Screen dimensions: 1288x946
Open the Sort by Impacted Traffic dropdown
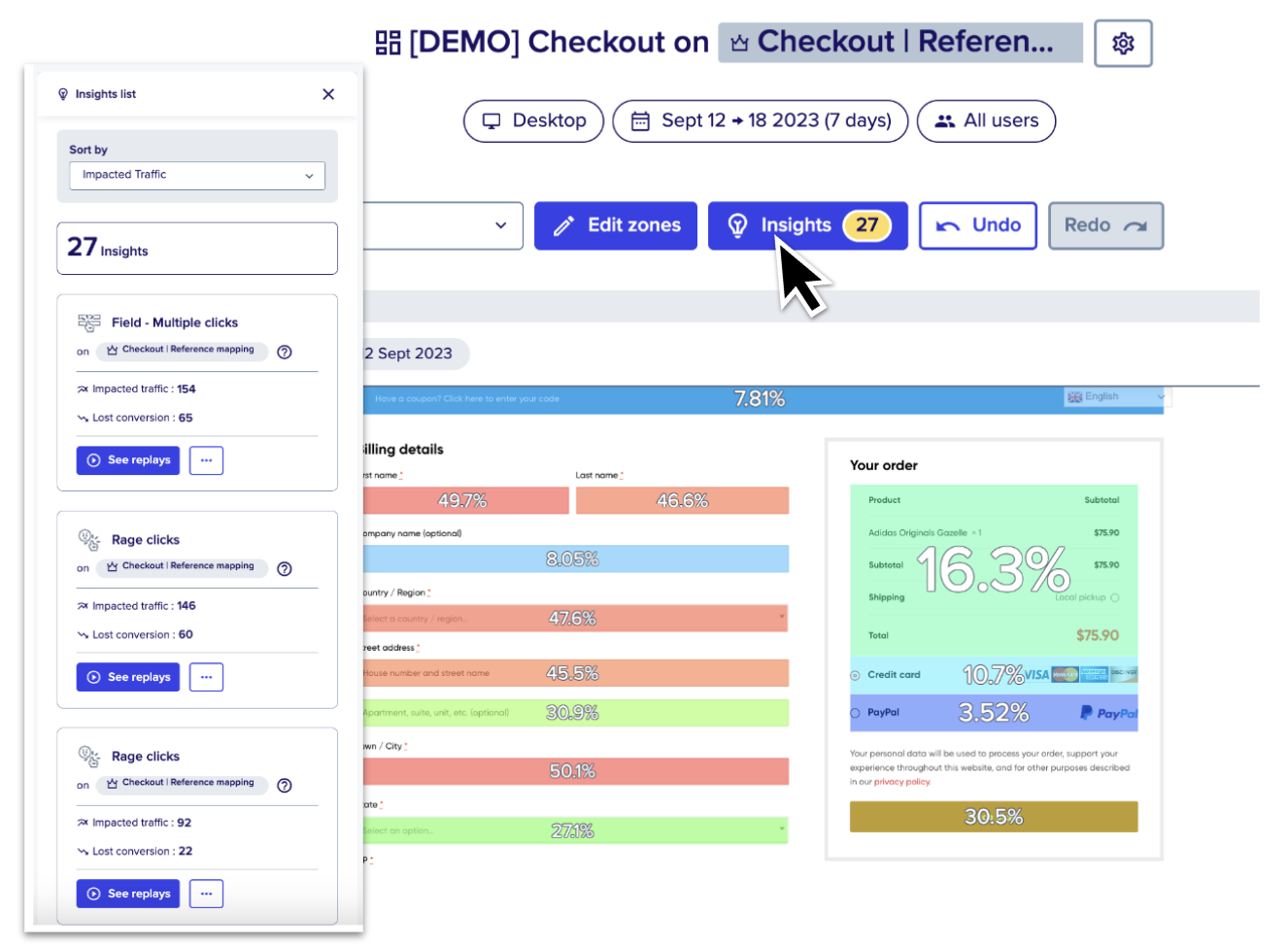pyautogui.click(x=197, y=176)
